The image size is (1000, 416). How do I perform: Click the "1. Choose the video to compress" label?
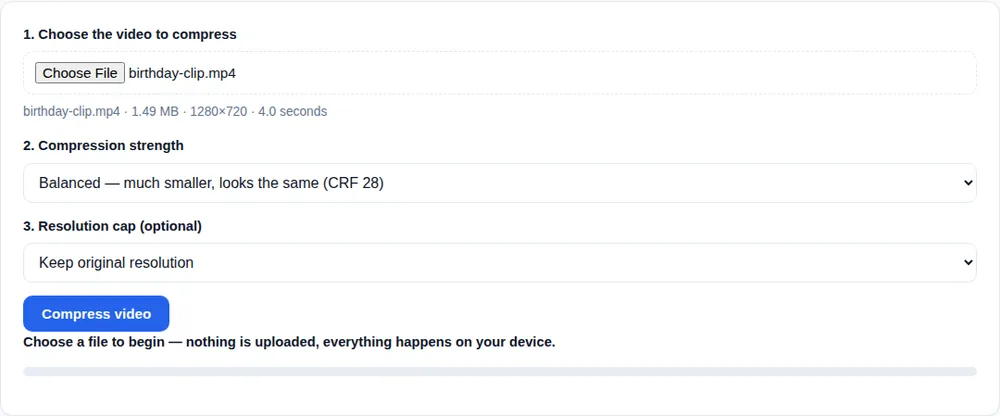click(130, 34)
